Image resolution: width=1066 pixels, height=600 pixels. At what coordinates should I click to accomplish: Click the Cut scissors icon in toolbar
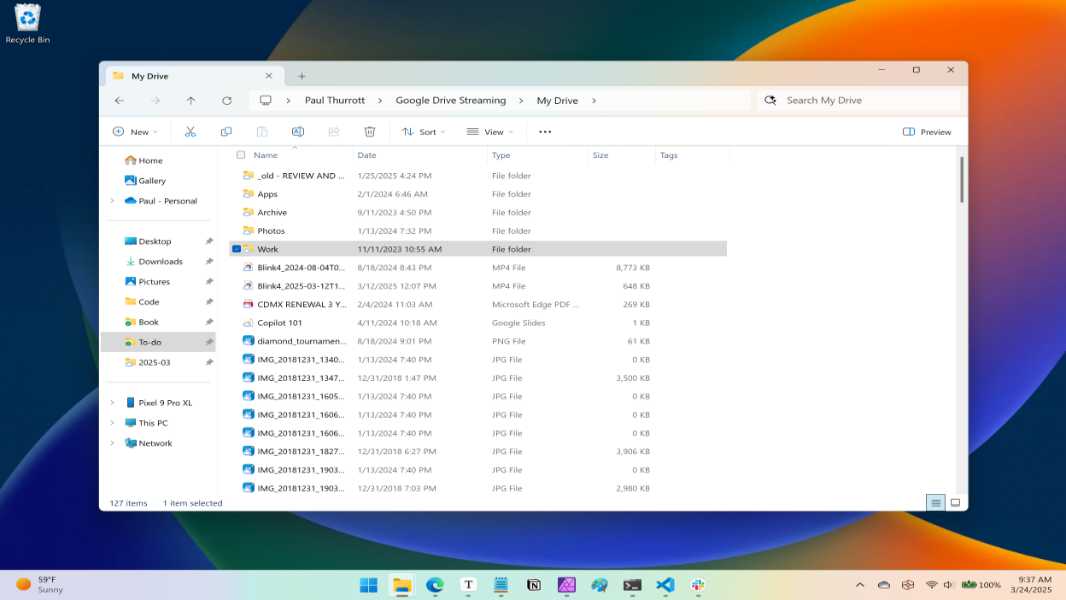coord(190,132)
